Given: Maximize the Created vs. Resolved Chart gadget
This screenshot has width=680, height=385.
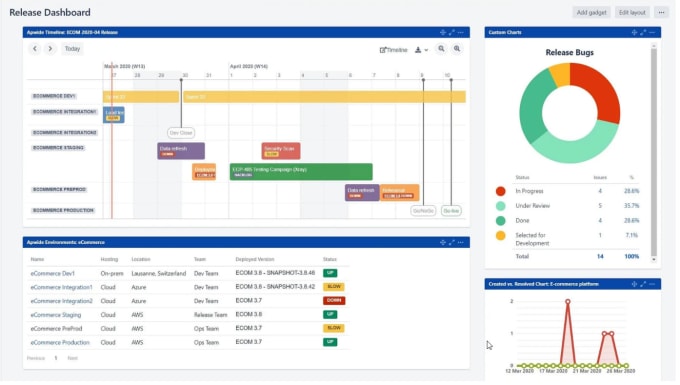Looking at the screenshot, I should tap(643, 284).
